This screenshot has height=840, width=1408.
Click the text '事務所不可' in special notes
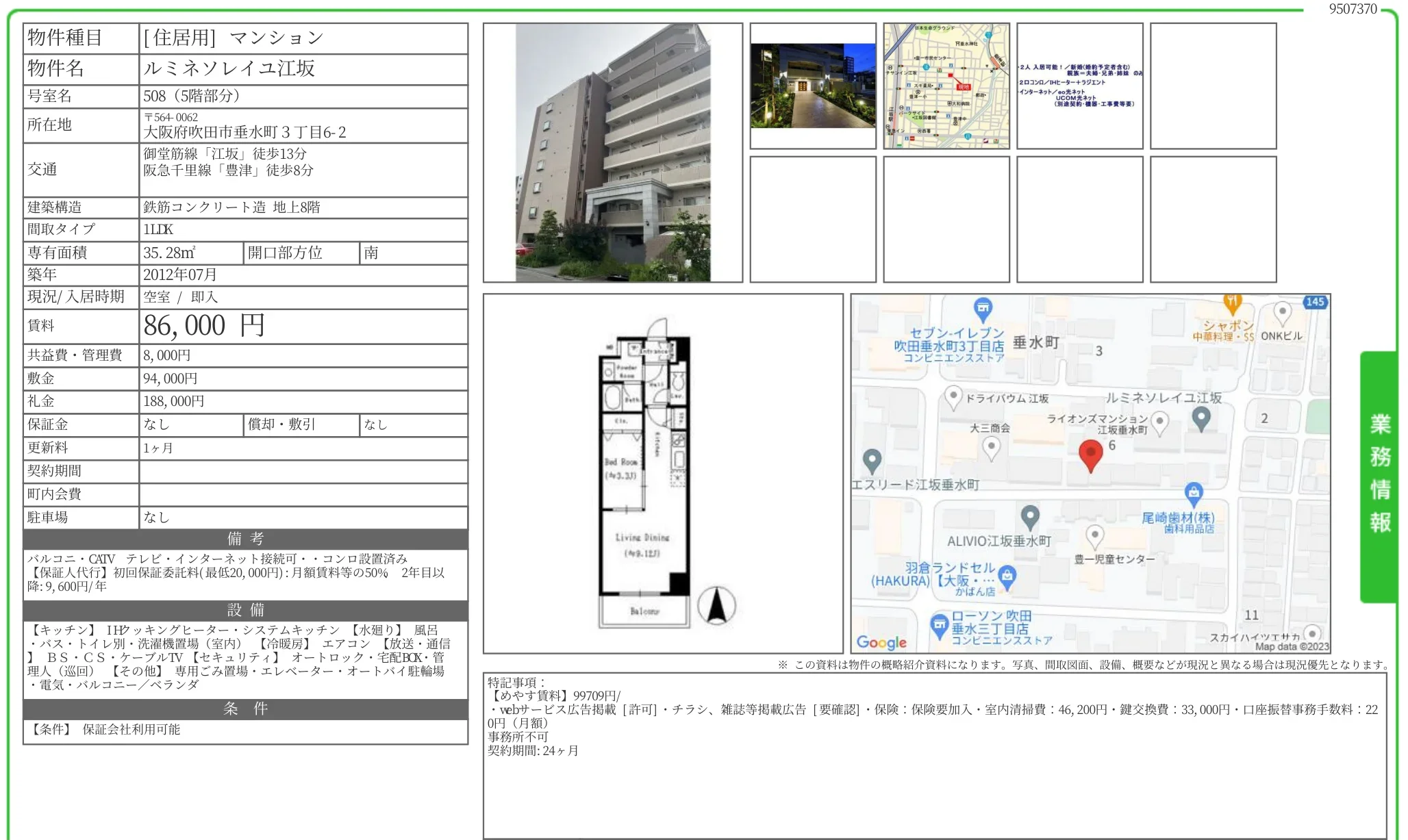coord(518,737)
